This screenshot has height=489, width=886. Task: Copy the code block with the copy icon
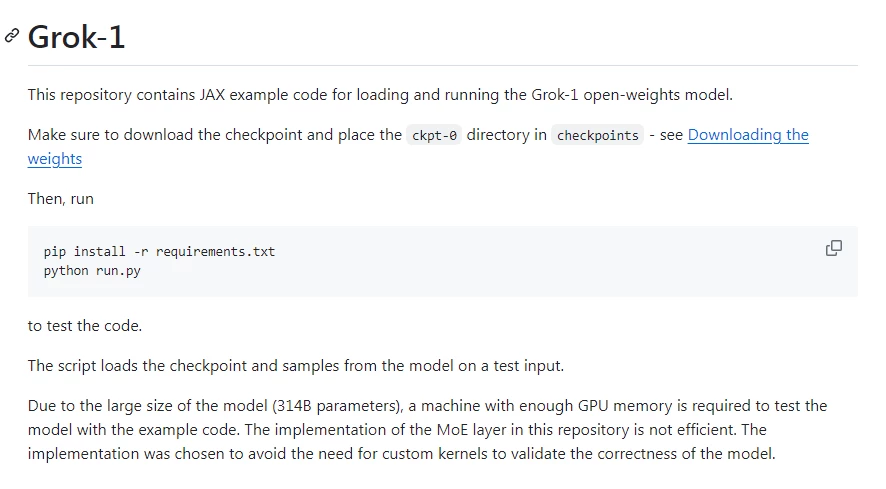coord(833,248)
